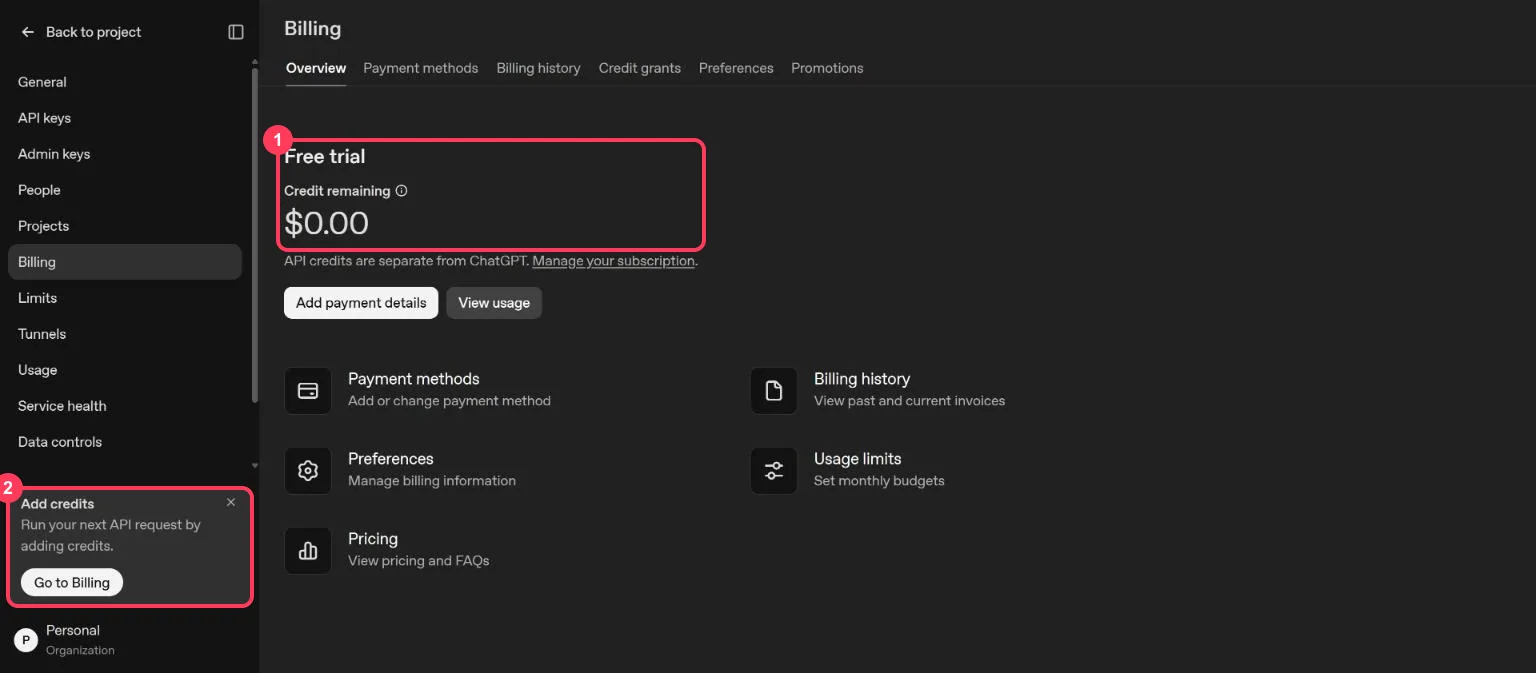The image size is (1536, 673).
Task: Click the sidebar scrollbar thumb
Action: coord(254,235)
